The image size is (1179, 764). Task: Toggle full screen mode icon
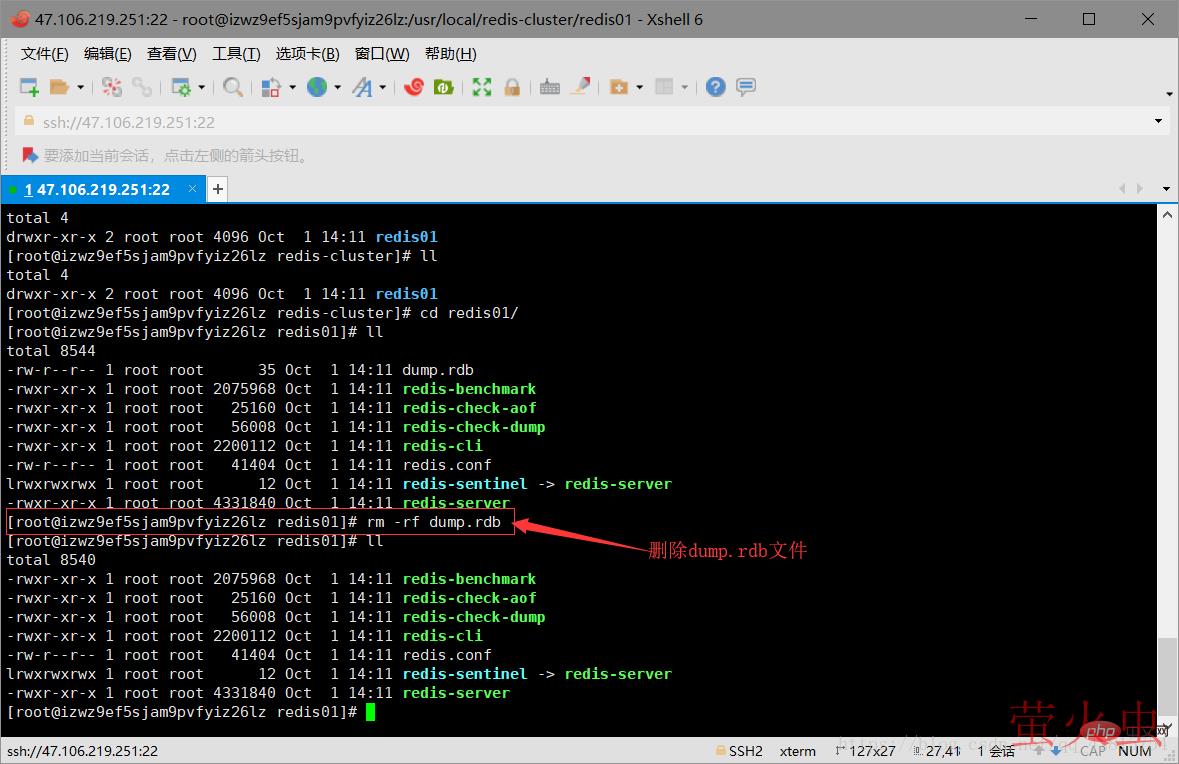coord(482,88)
